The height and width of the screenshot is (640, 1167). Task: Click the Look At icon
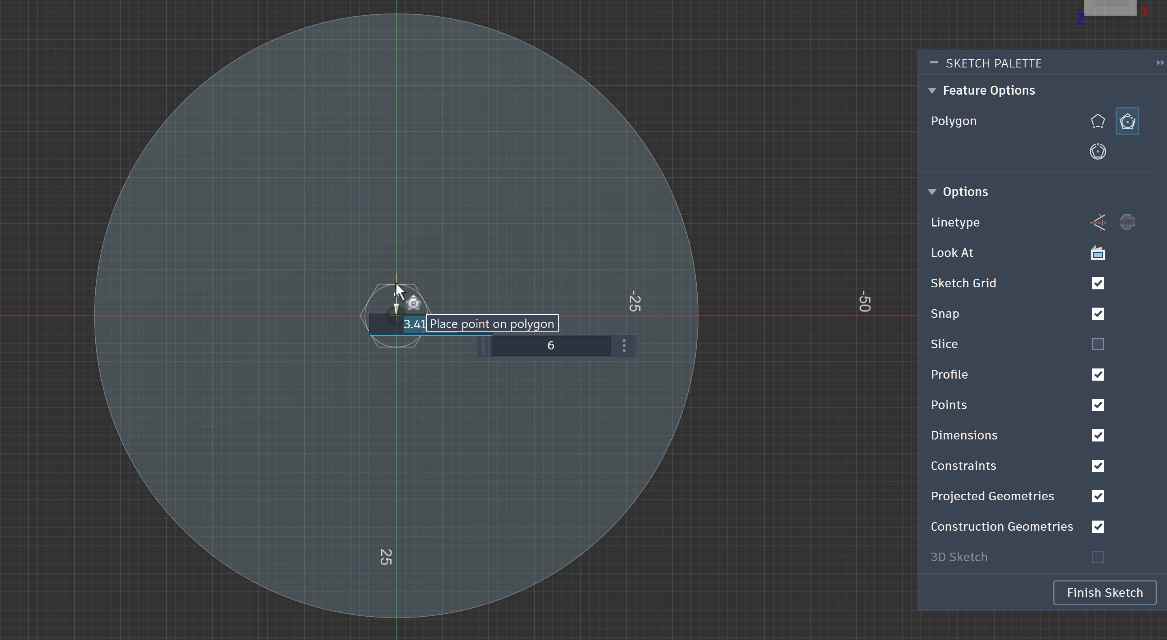click(x=1098, y=253)
